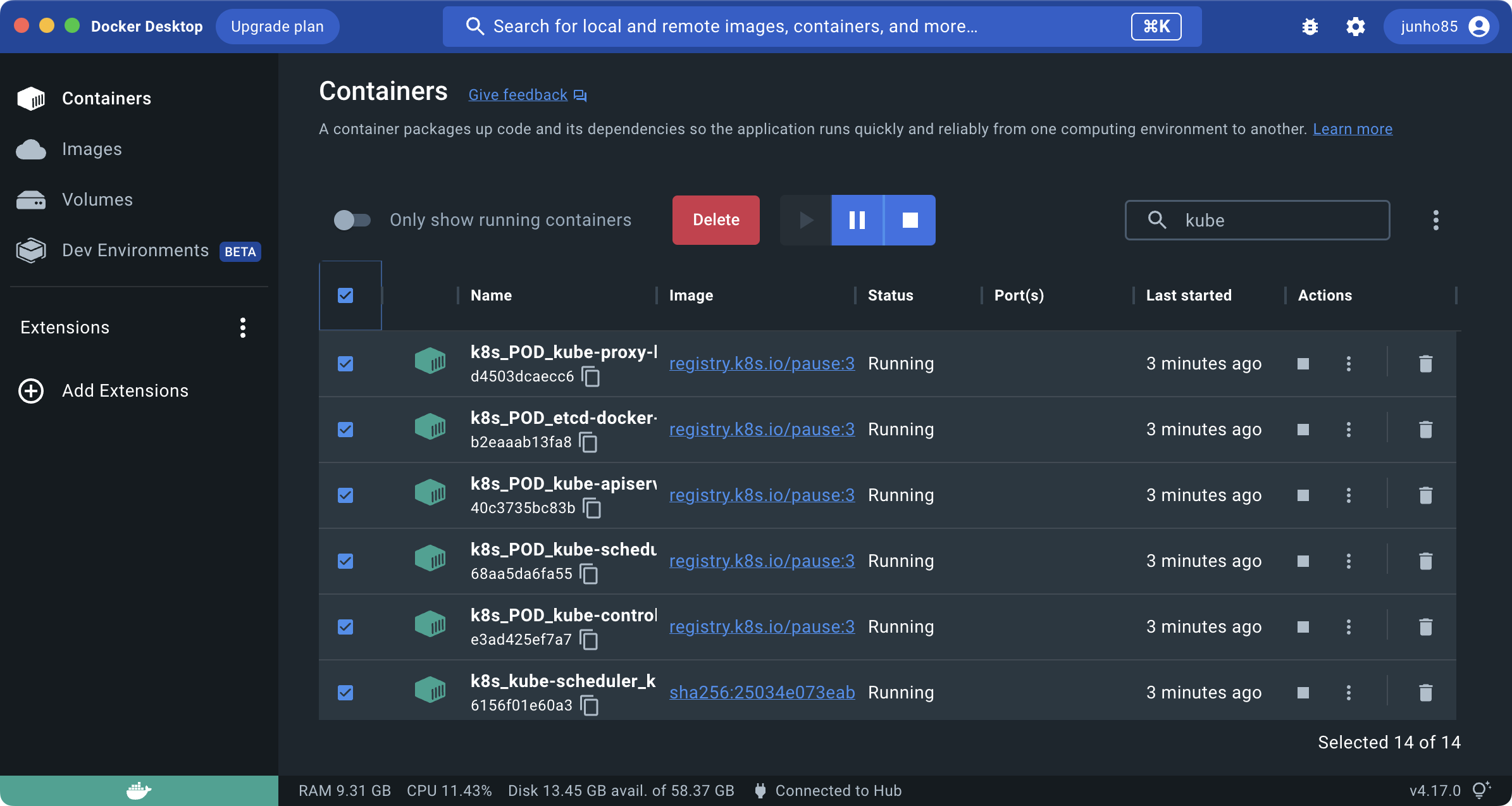The width and height of the screenshot is (1512, 806).
Task: Go to Images in the sidebar
Action: (x=92, y=149)
